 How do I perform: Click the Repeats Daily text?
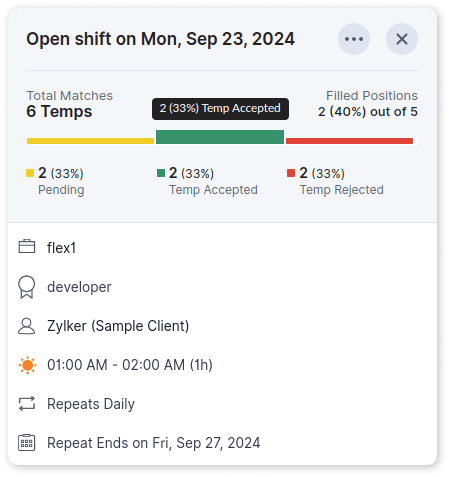91,404
